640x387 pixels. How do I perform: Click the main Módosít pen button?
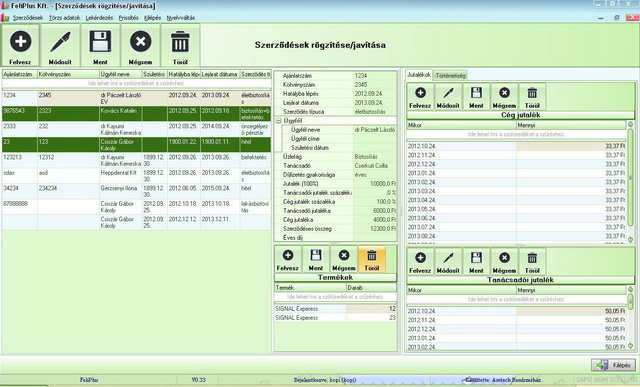tap(60, 45)
